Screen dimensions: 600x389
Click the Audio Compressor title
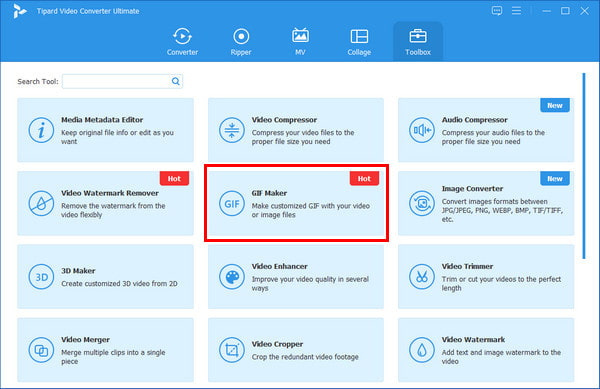474,120
